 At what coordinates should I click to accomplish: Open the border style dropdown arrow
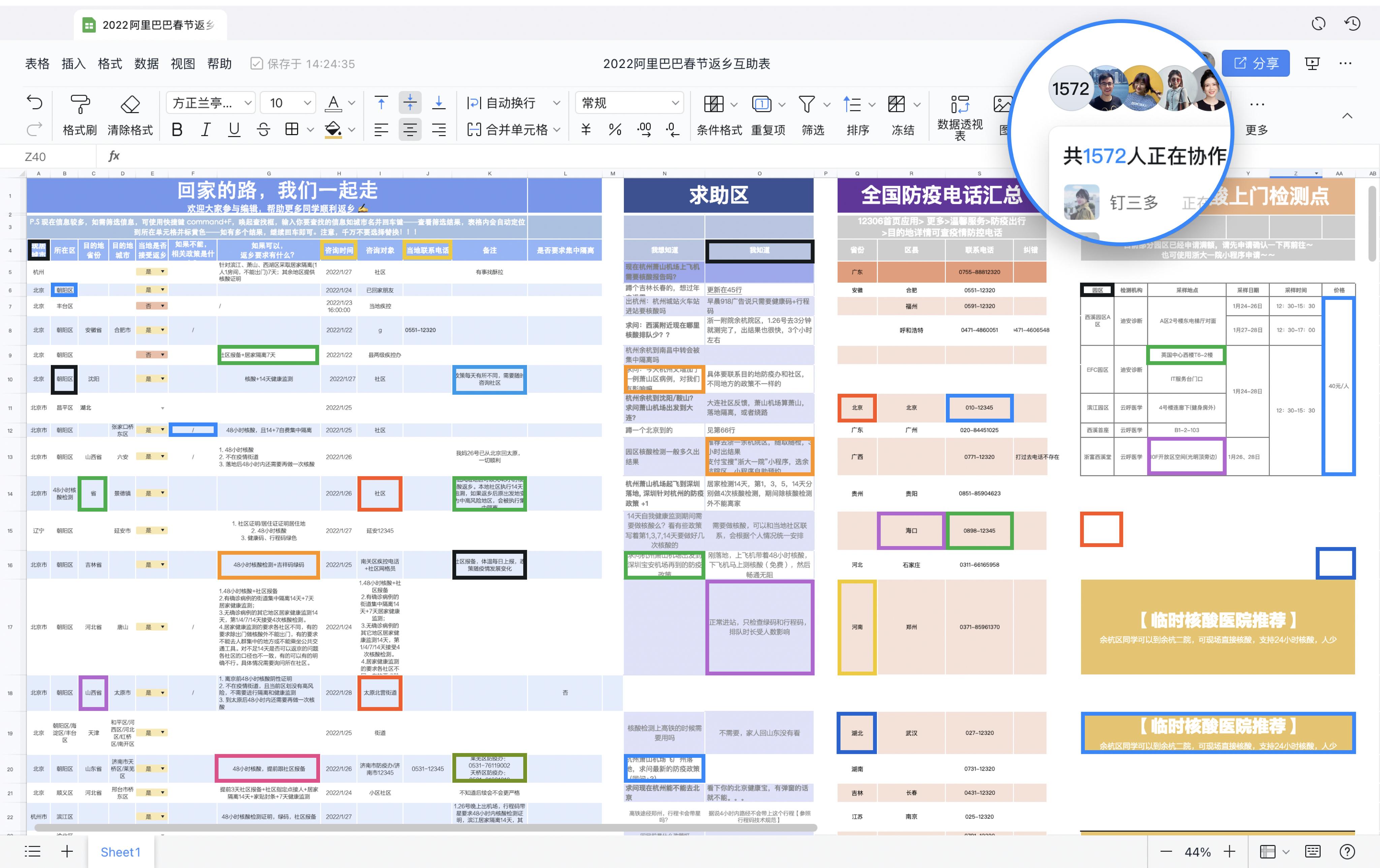[310, 129]
